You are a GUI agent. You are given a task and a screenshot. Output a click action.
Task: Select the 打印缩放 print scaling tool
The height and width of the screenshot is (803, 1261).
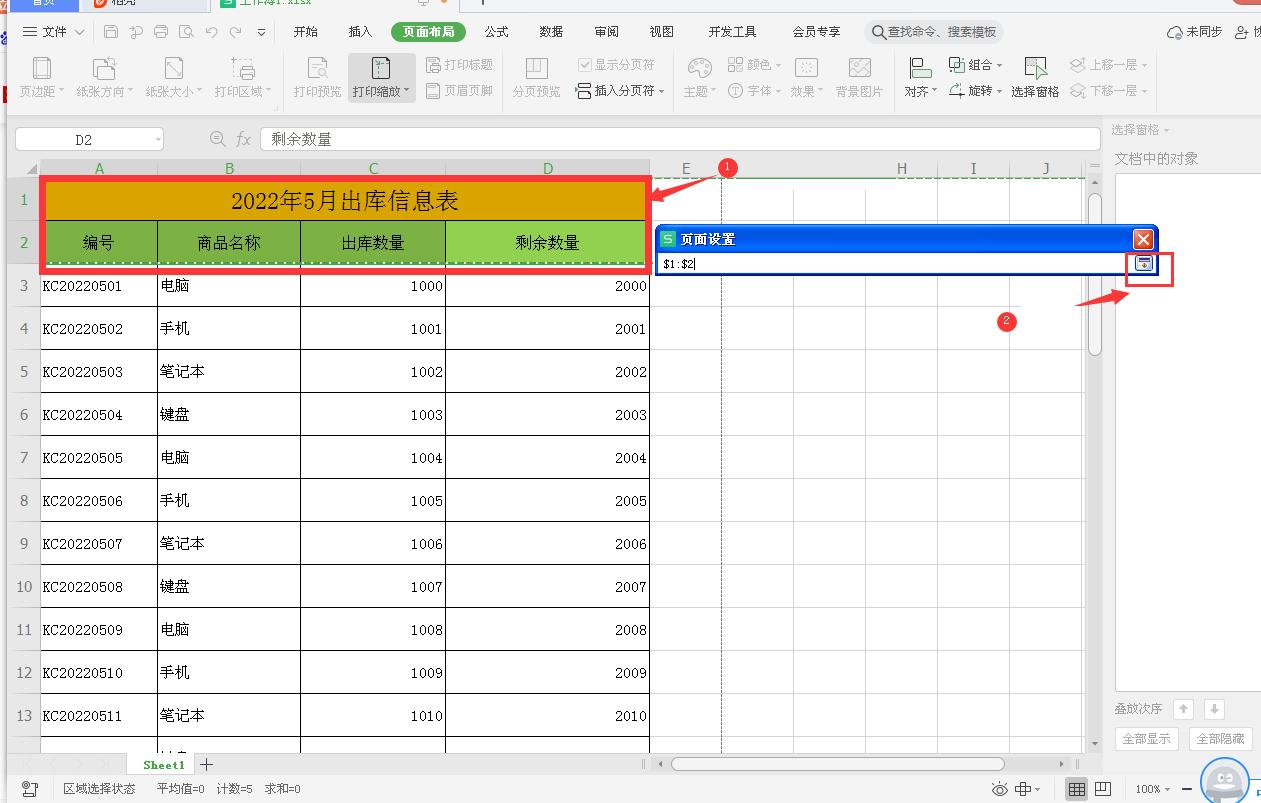[378, 74]
